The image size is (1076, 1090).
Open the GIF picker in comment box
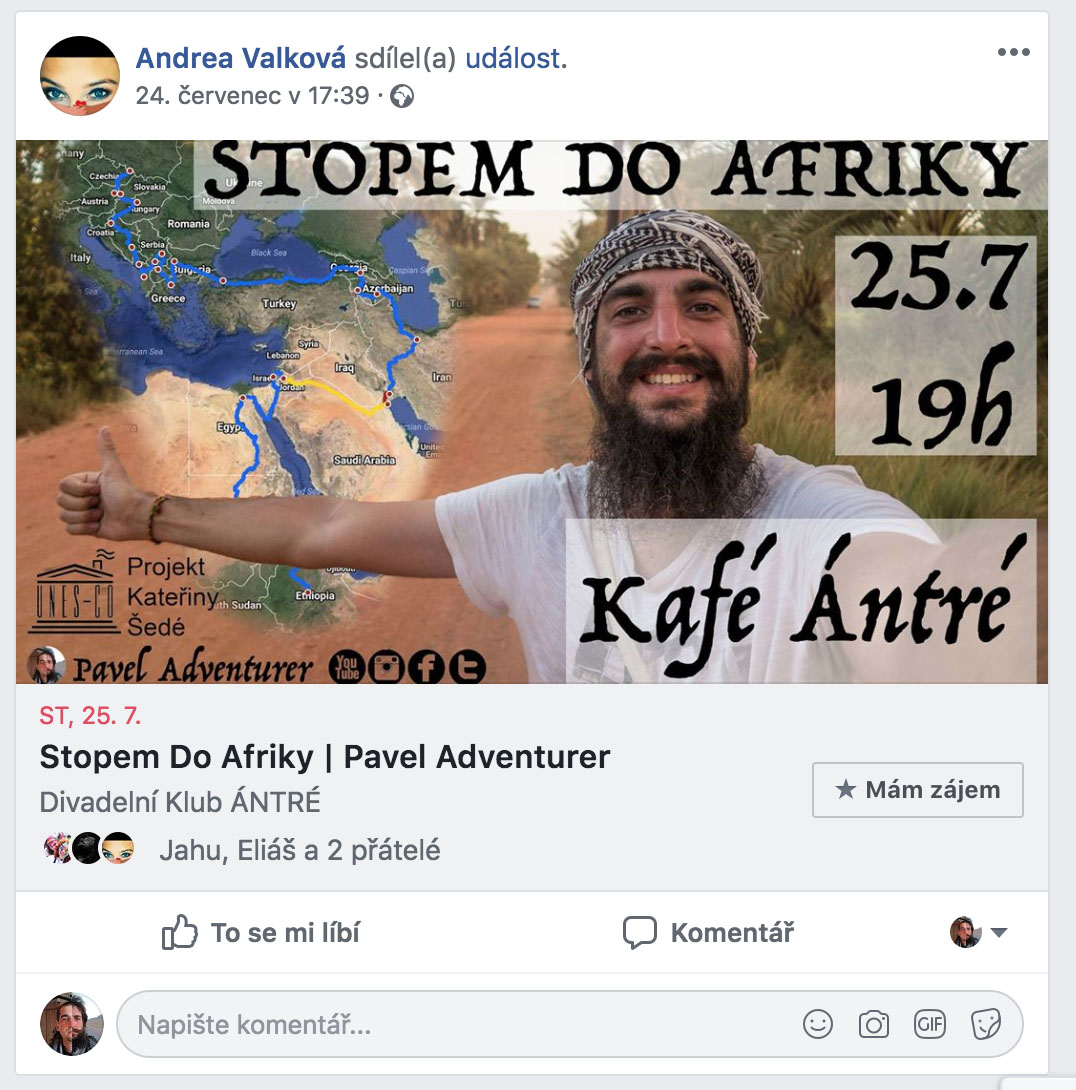click(x=929, y=1024)
